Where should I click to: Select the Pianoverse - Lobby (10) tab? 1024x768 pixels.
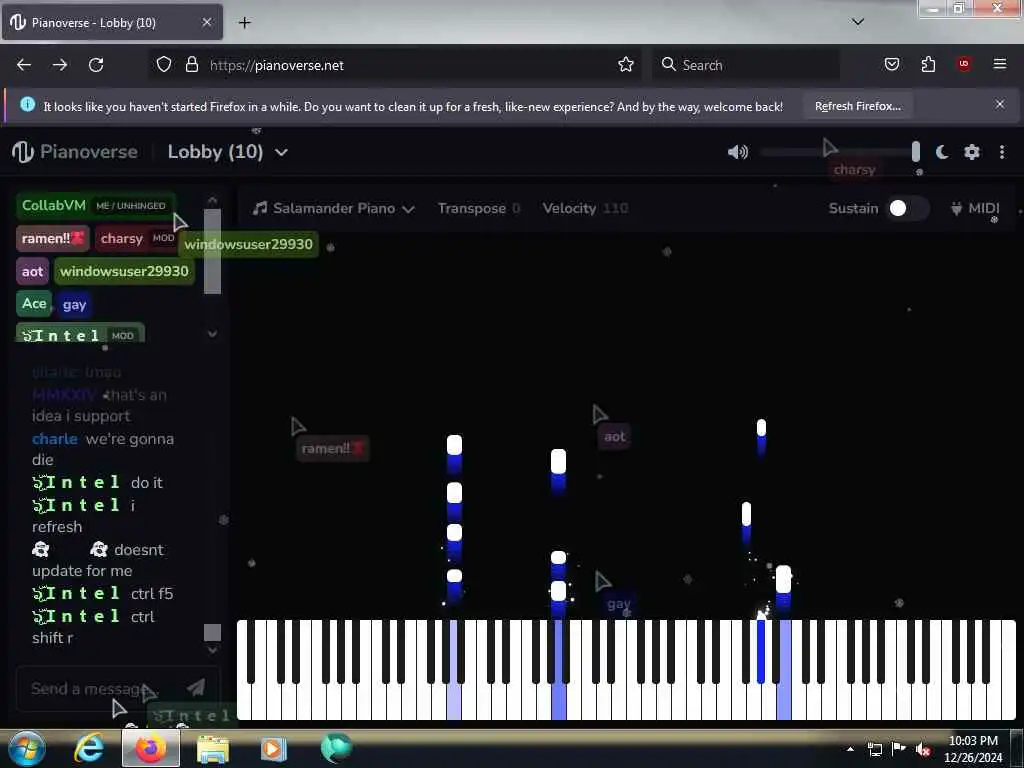click(x=112, y=22)
